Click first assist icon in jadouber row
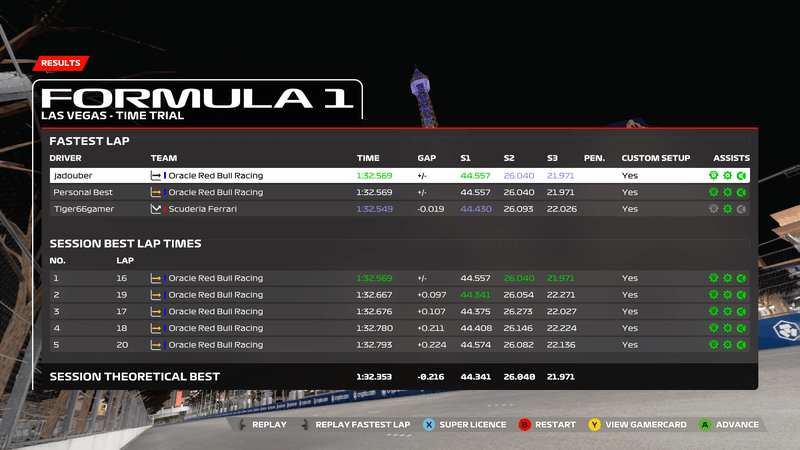800x450 pixels. [x=714, y=176]
